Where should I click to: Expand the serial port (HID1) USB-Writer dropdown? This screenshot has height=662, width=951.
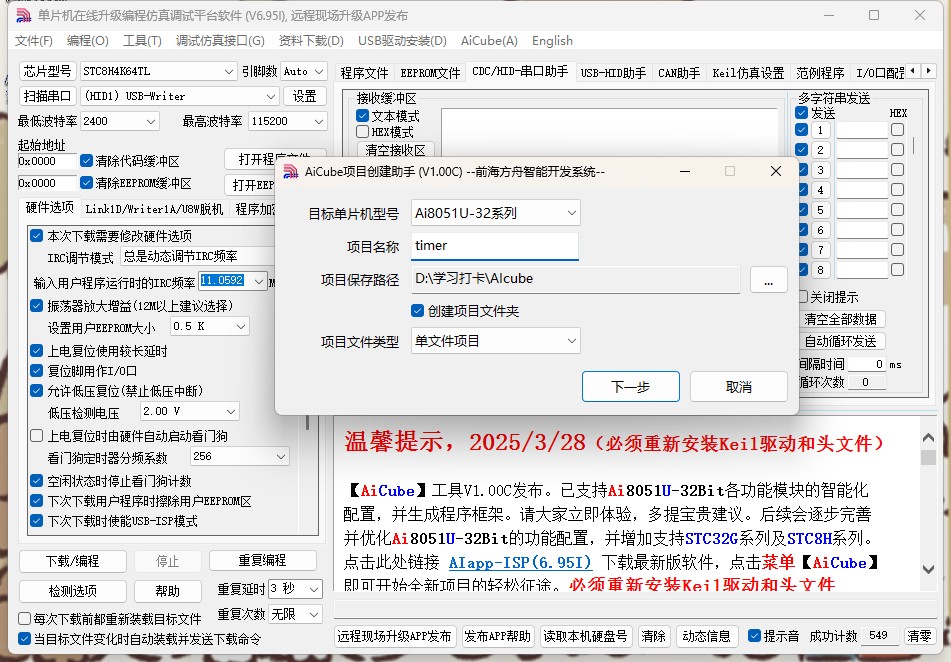click(x=271, y=96)
